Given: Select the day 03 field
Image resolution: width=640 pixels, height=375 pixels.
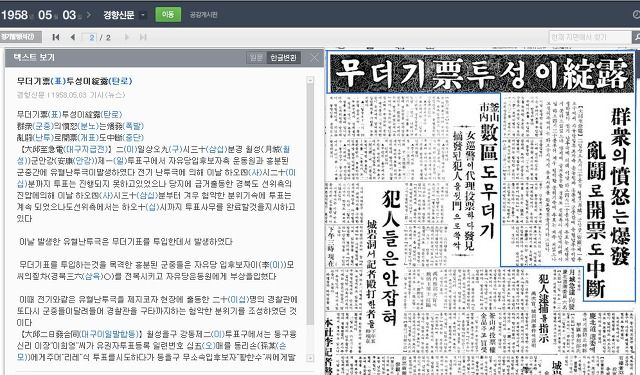Looking at the screenshot, I should pyautogui.click(x=69, y=15).
